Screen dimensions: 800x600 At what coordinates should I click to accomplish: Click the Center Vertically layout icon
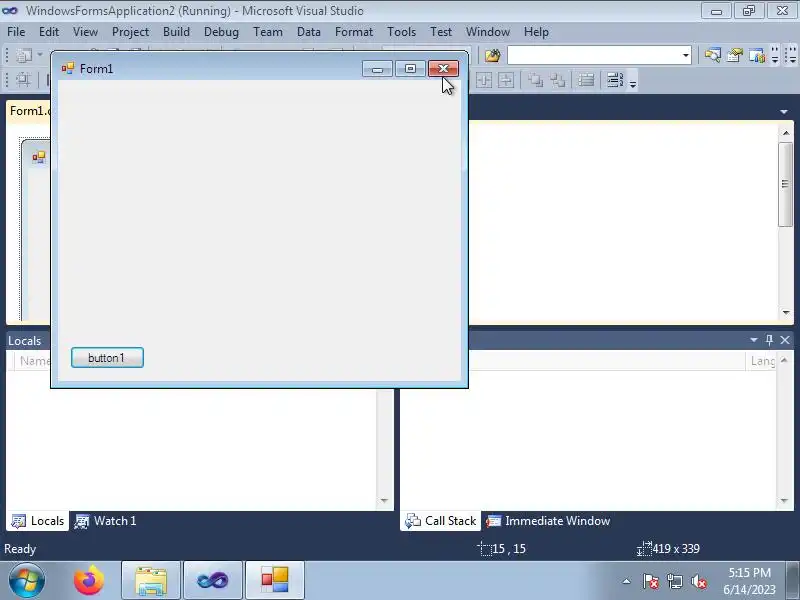click(x=506, y=80)
